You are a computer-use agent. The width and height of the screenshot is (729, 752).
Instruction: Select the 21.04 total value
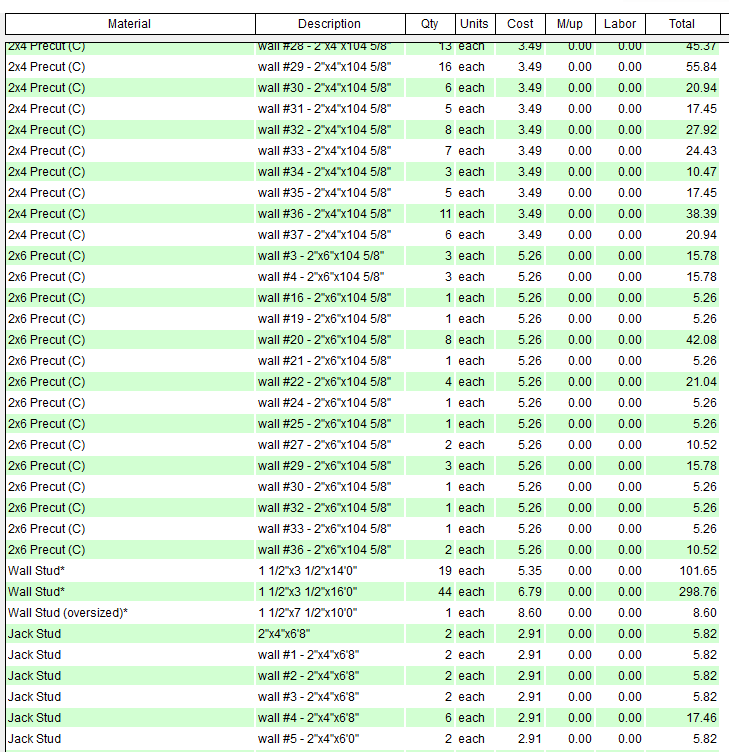click(x=701, y=382)
